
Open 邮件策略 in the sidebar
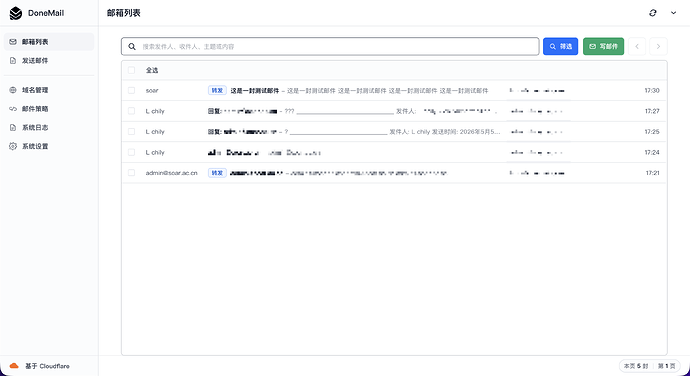click(49, 109)
